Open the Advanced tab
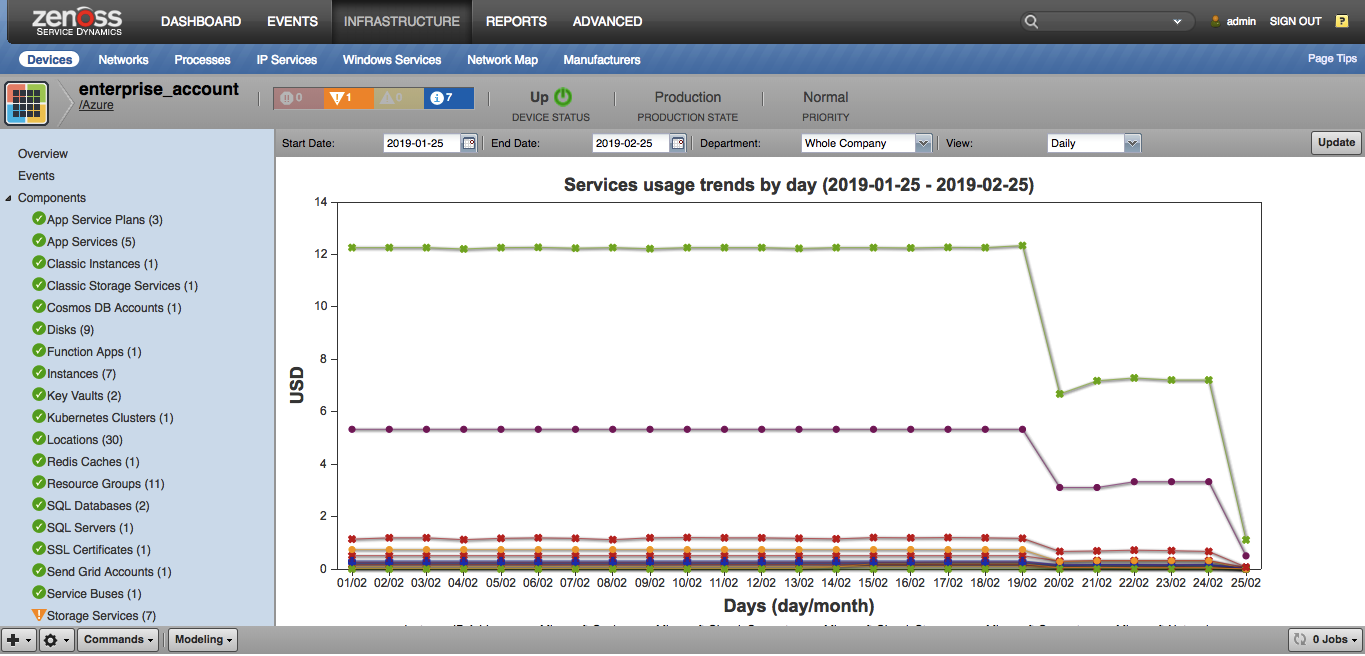Screen dimensions: 1365x656 click(x=608, y=21)
